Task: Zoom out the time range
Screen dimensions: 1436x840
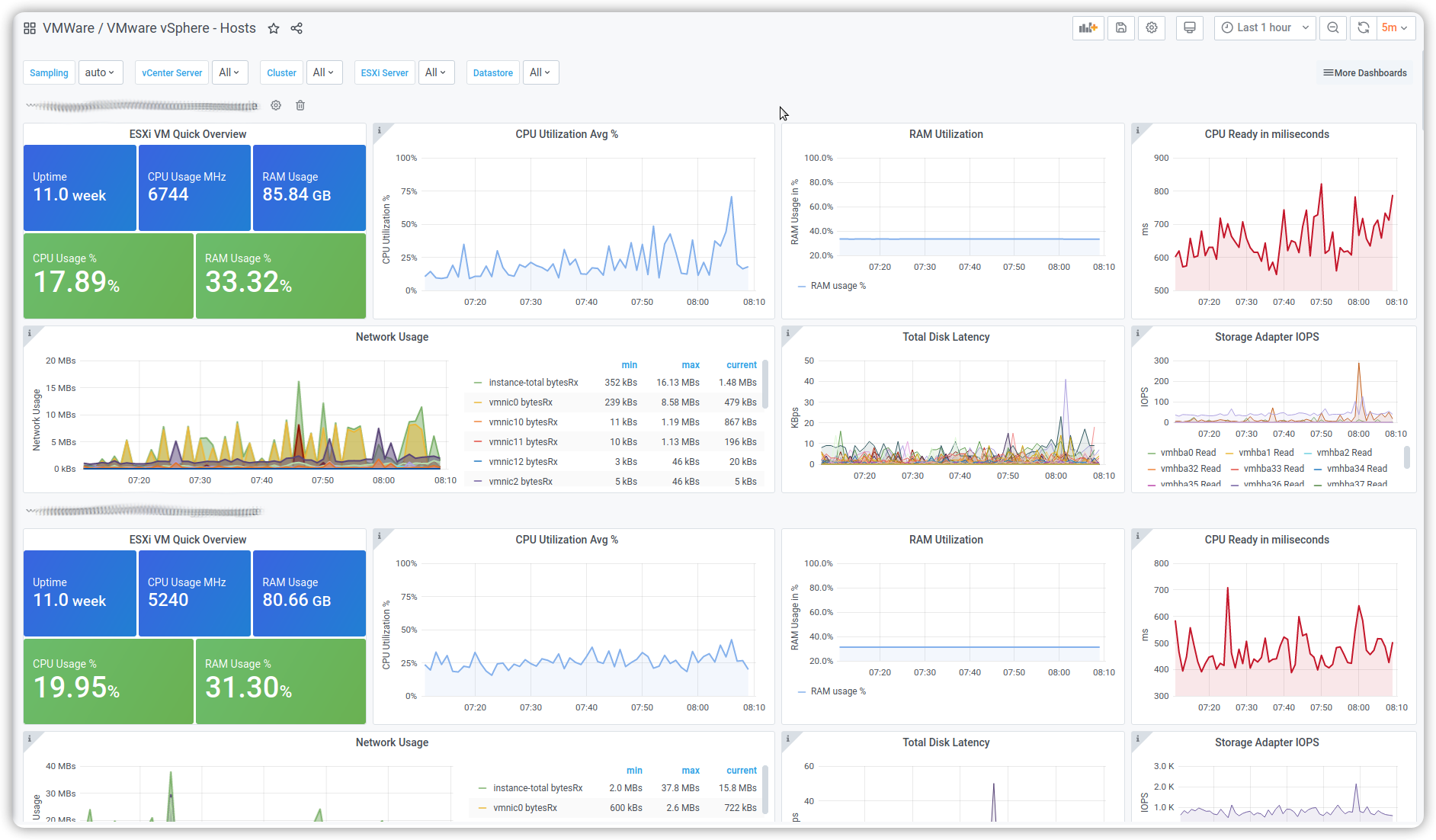Action: tap(1333, 27)
